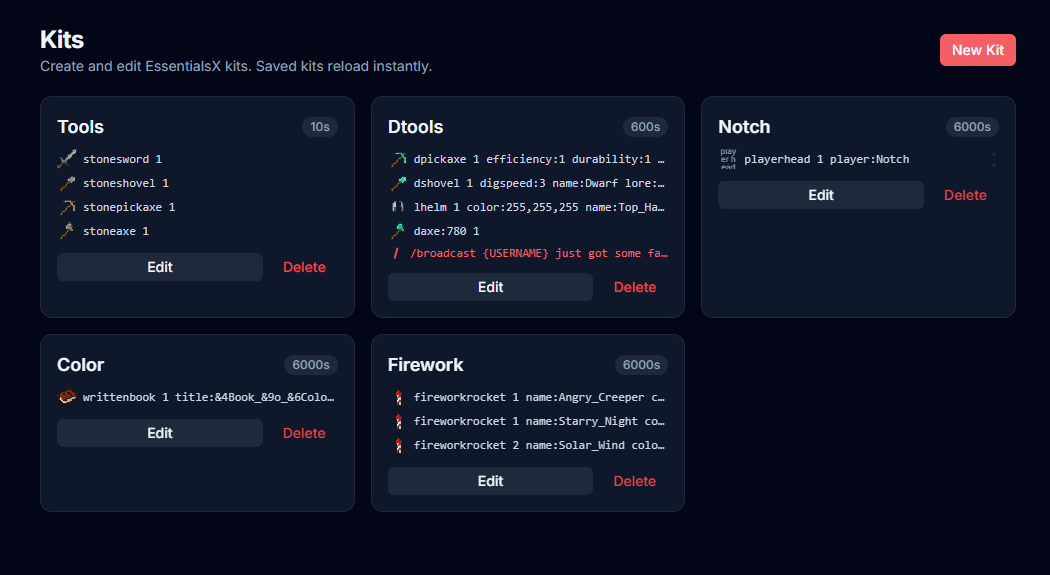The image size is (1050, 575).
Task: Edit the Tools kit
Action: [x=160, y=267]
